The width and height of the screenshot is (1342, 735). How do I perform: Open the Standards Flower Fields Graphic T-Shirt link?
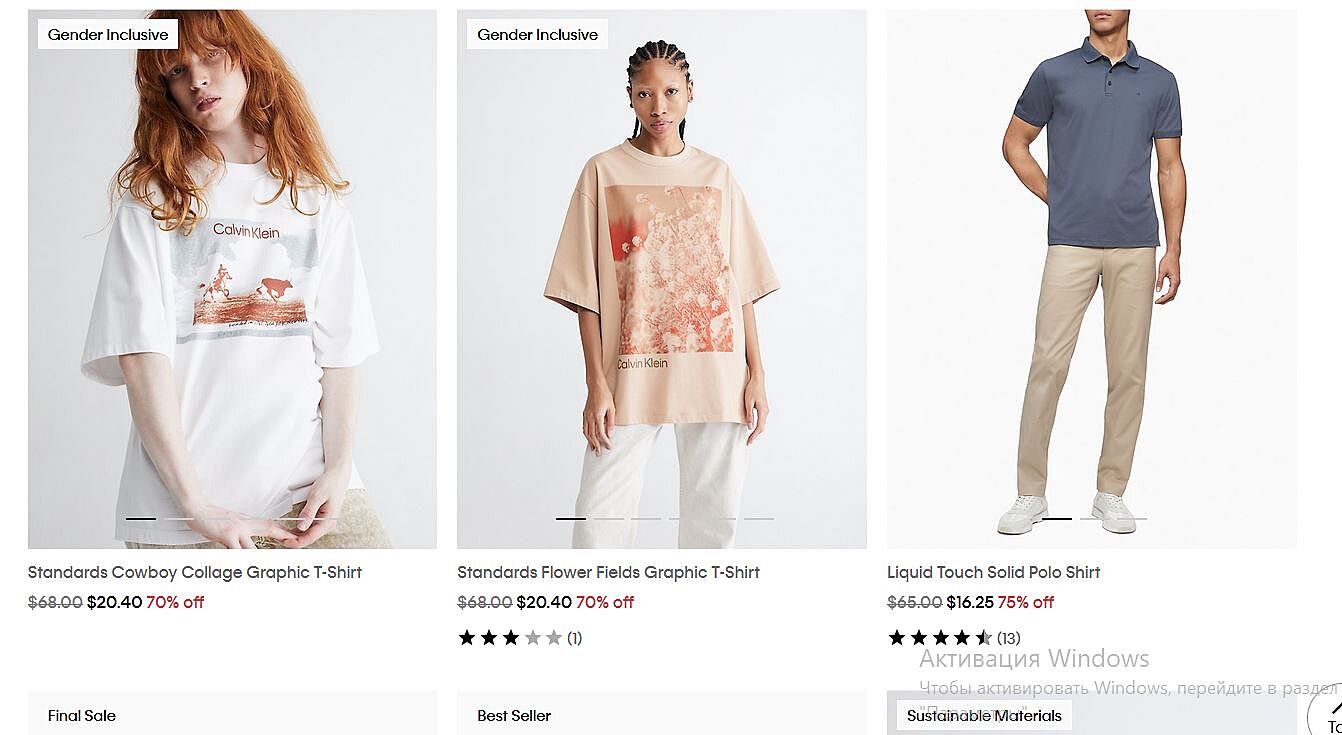click(608, 572)
